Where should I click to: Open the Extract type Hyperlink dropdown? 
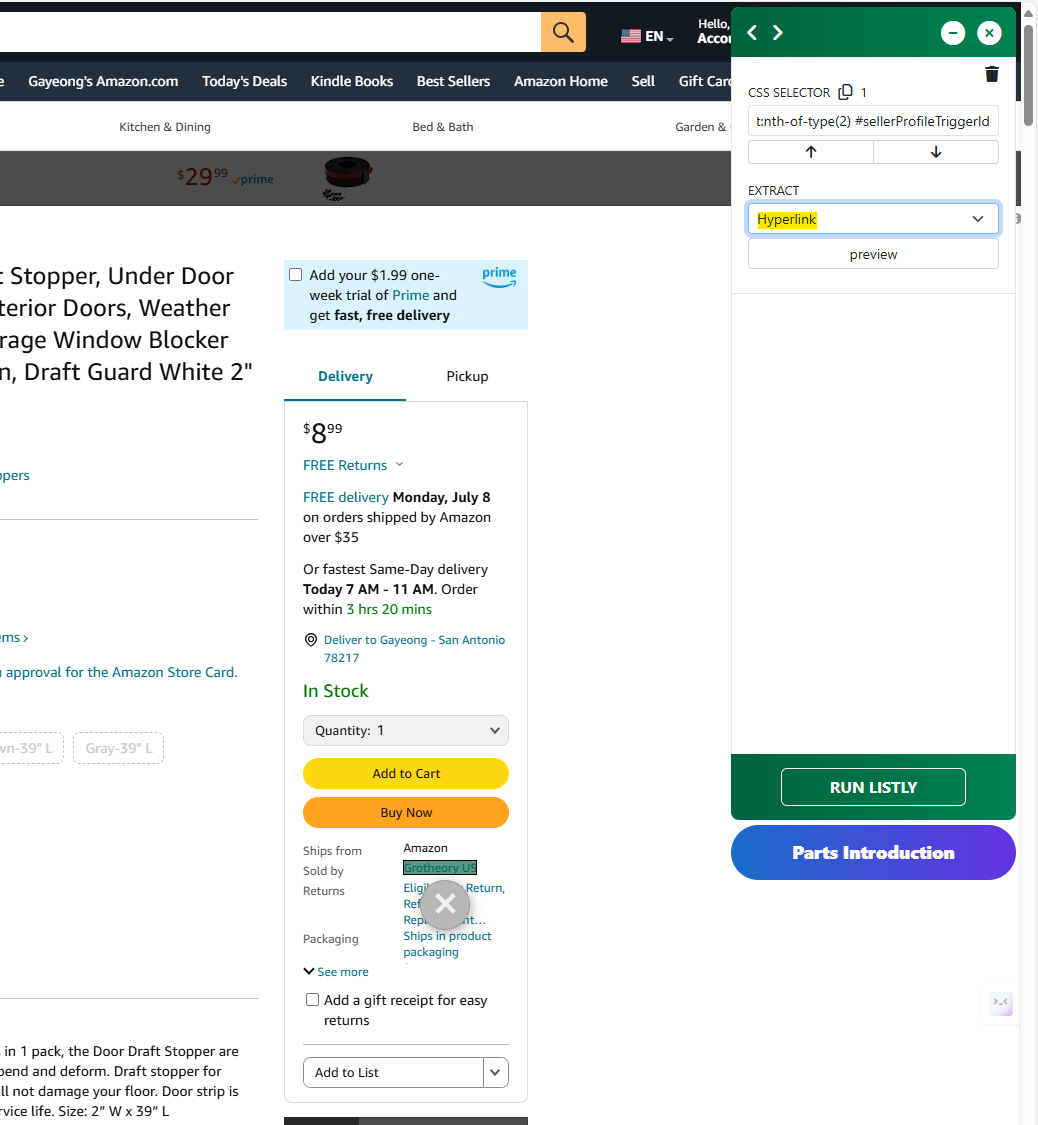click(x=873, y=219)
